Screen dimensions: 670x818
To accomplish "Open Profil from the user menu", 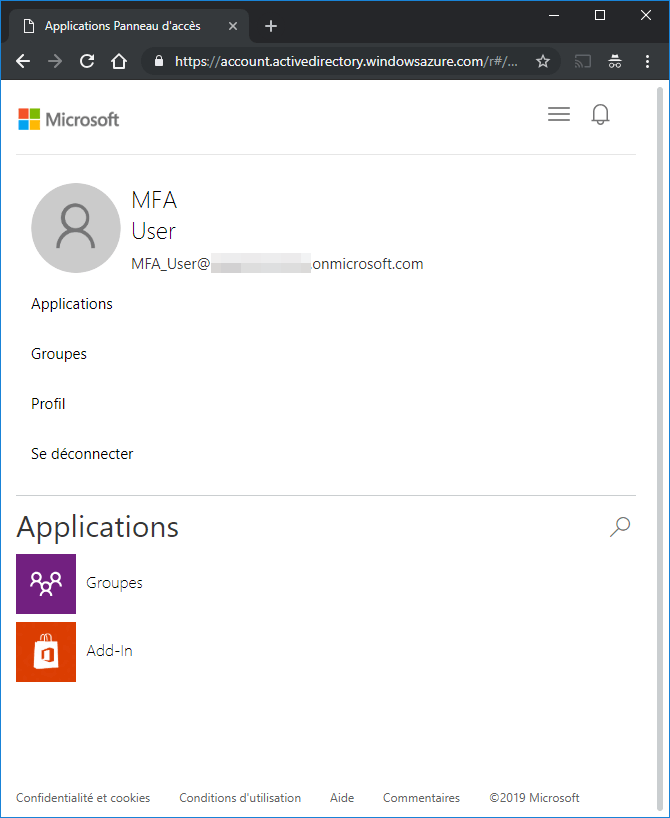I will [x=48, y=404].
